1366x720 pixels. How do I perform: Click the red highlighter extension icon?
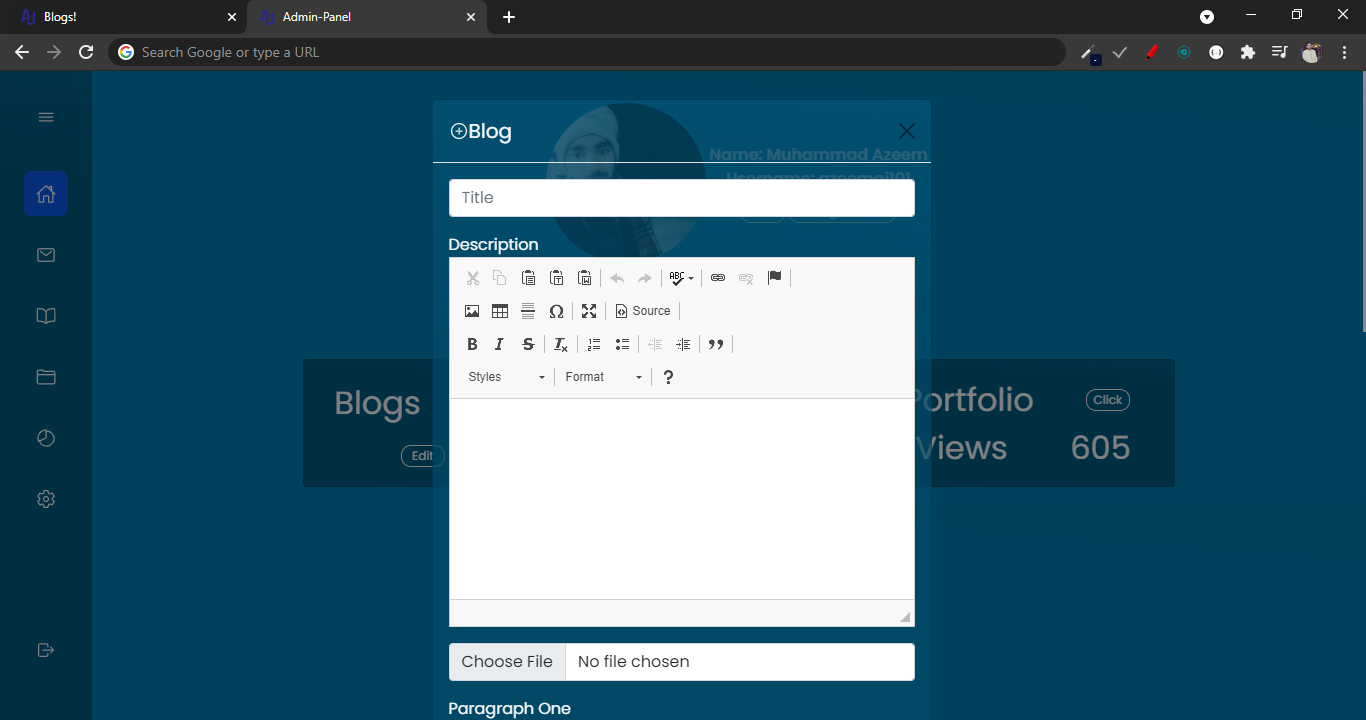tap(1152, 52)
